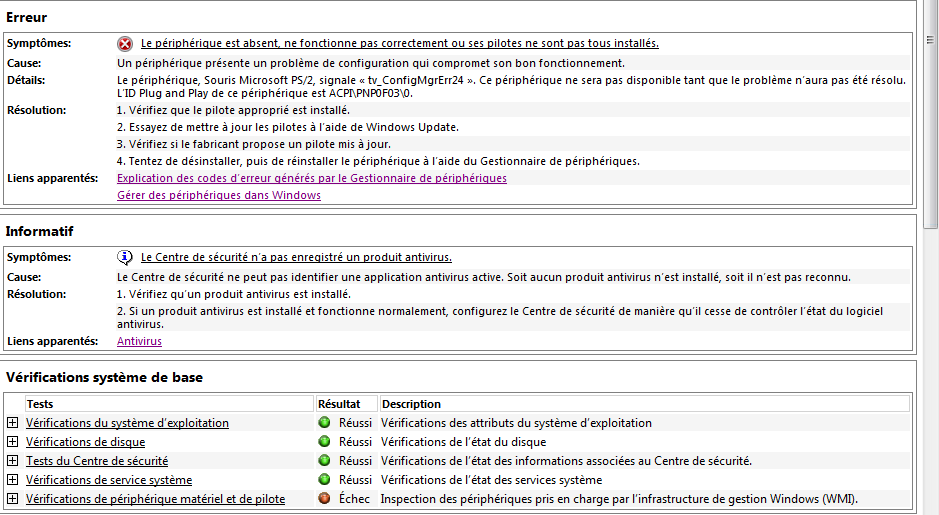Click Réussi result for Vérifications de disque
The image size is (939, 515).
tap(355, 442)
